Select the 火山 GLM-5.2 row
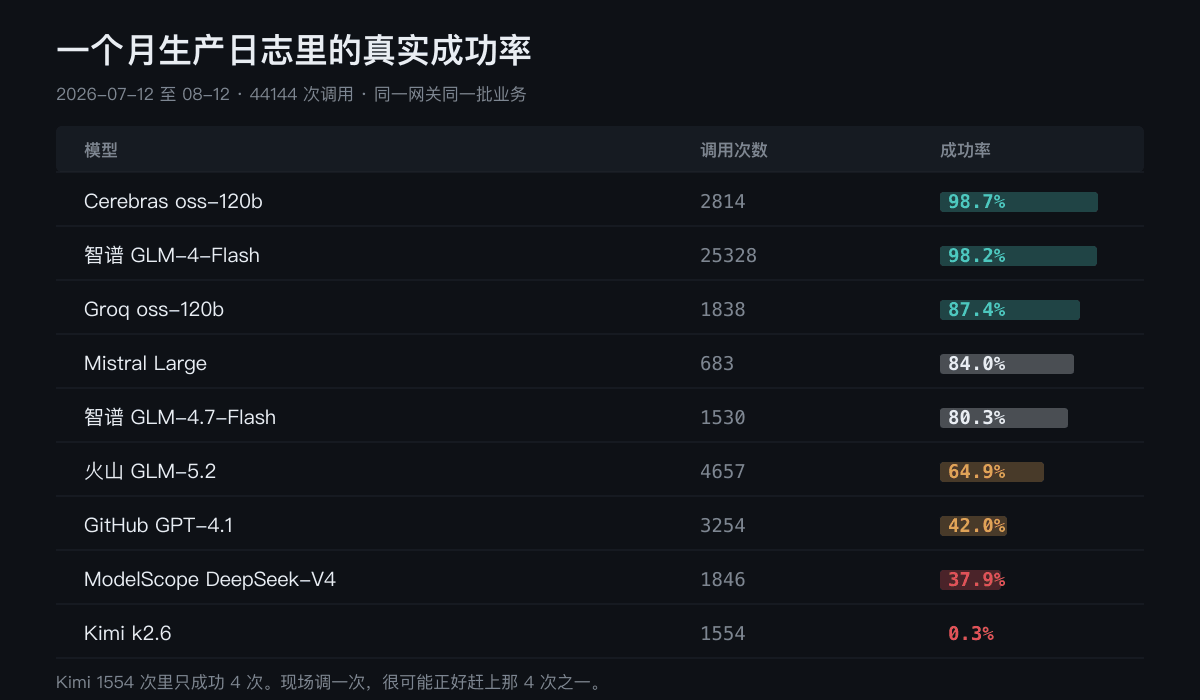Image resolution: width=1200 pixels, height=700 pixels. [600, 471]
